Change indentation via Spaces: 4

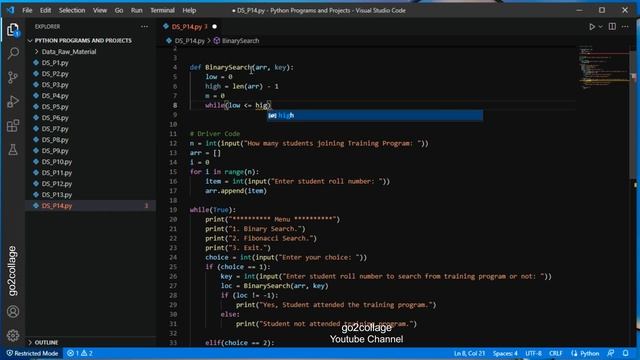pos(505,353)
